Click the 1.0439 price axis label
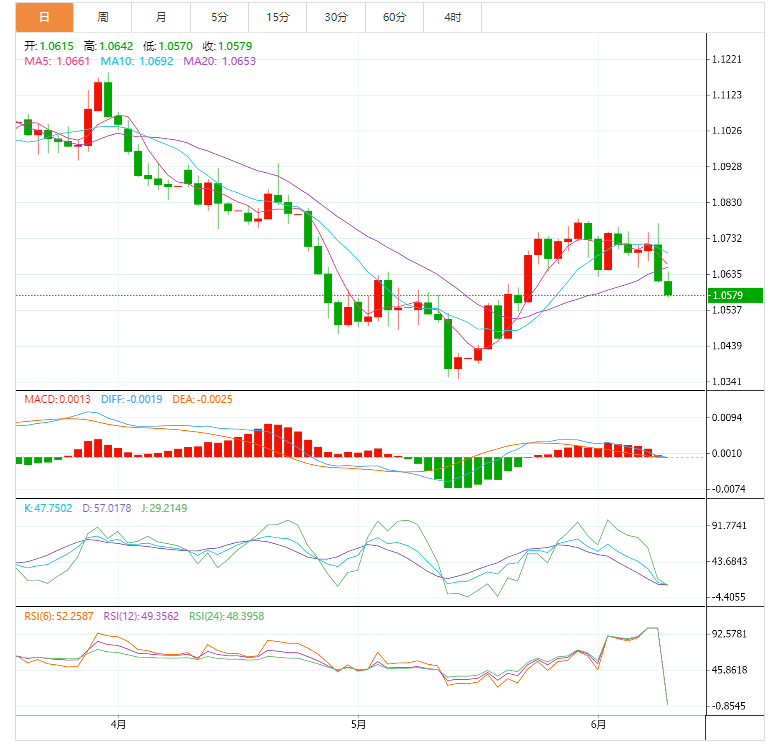 point(727,346)
